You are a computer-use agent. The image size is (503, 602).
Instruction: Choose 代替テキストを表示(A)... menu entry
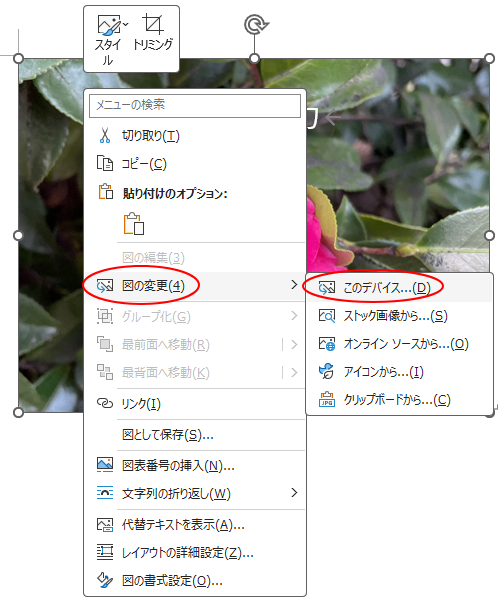pos(195,524)
